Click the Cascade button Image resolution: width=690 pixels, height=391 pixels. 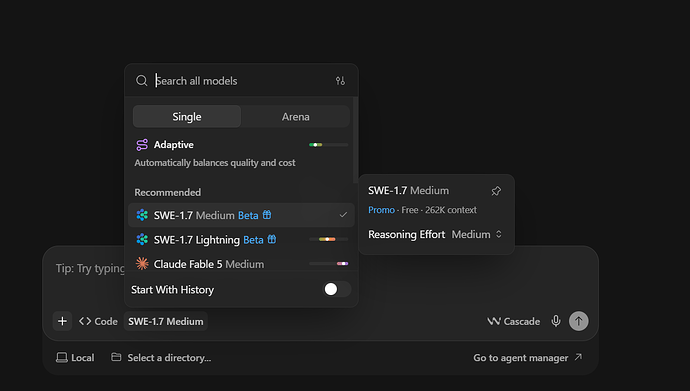tap(513, 321)
